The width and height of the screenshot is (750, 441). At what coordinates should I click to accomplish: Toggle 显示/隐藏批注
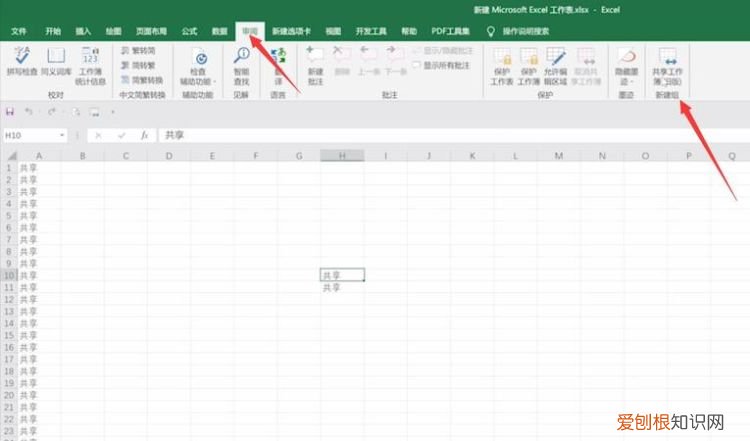[x=442, y=51]
